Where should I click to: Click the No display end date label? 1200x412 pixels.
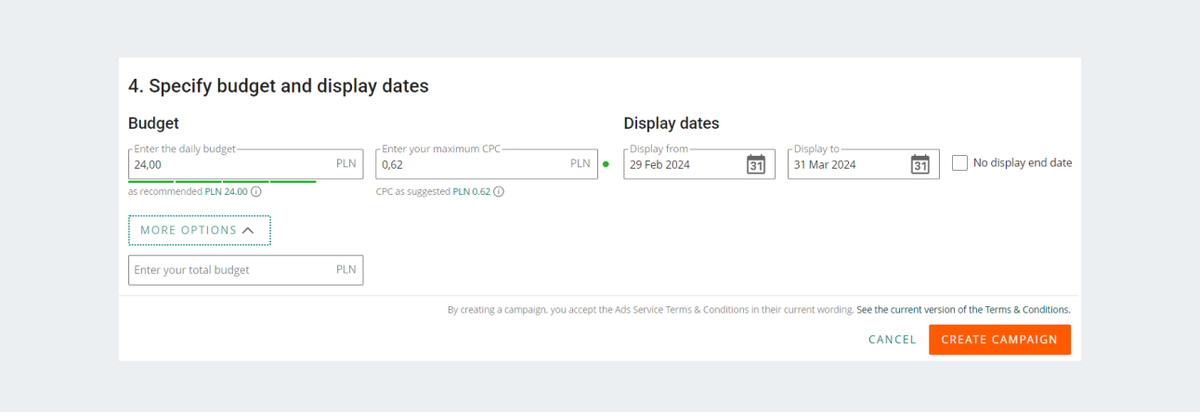click(x=1022, y=163)
